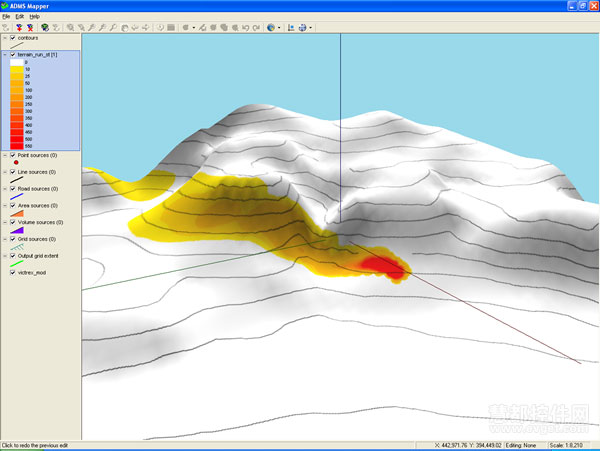Click the Redo arrow in the toolbar
600x451 pixels.
tap(256, 28)
